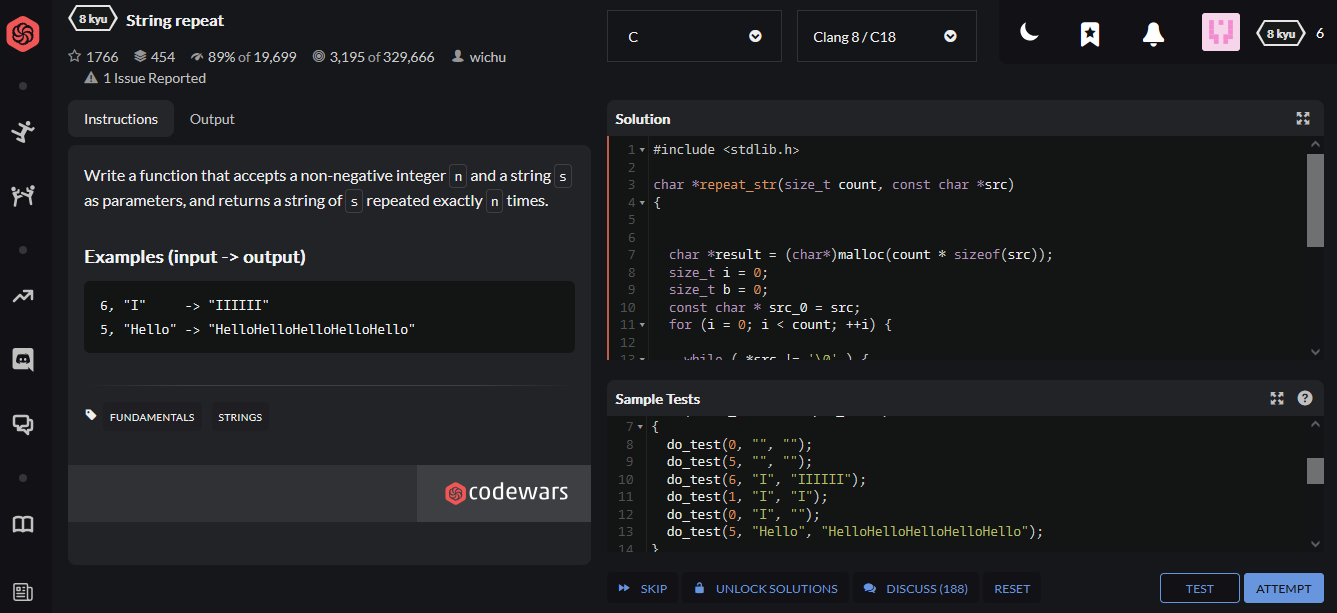Open the Docs book sidebar icon

tap(22, 525)
